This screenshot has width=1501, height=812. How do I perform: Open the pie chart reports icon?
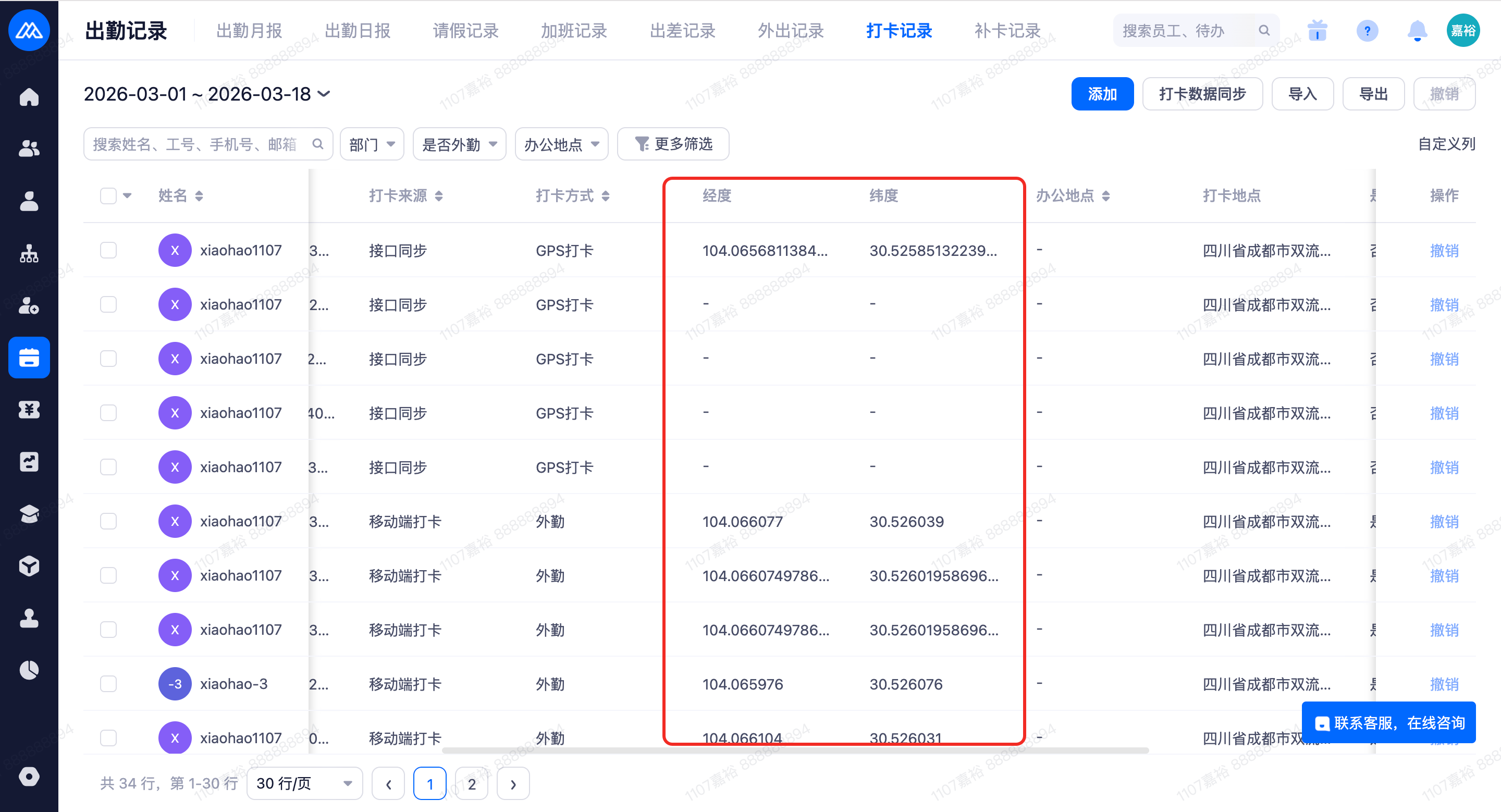[x=29, y=670]
